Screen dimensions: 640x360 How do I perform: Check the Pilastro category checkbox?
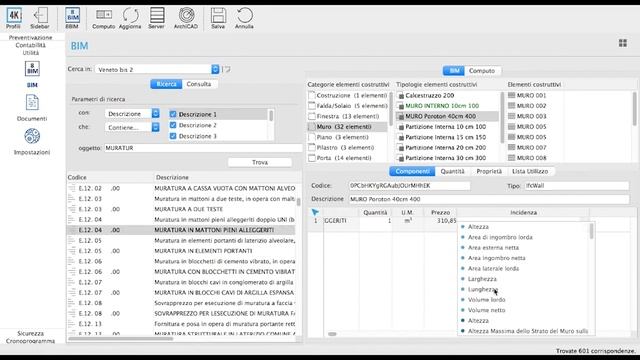pos(312,147)
